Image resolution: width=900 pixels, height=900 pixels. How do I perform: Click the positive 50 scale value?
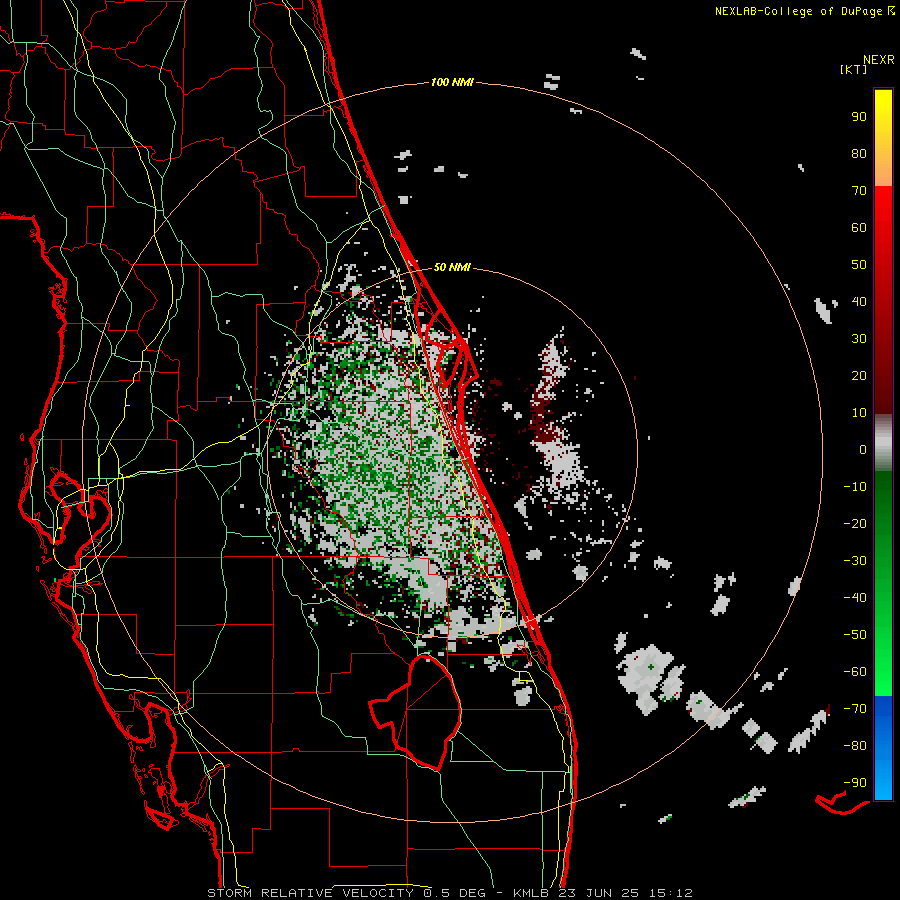[x=859, y=265]
